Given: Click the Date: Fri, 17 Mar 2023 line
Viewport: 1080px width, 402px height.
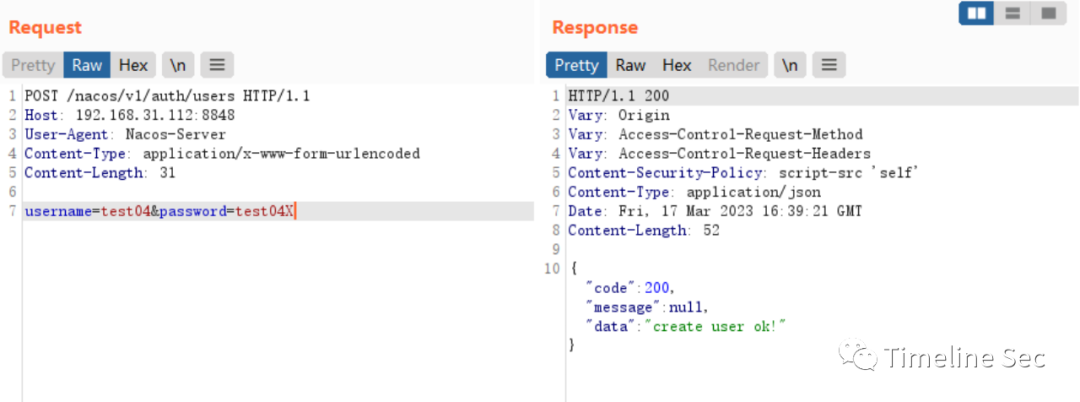Looking at the screenshot, I should pyautogui.click(x=715, y=211).
